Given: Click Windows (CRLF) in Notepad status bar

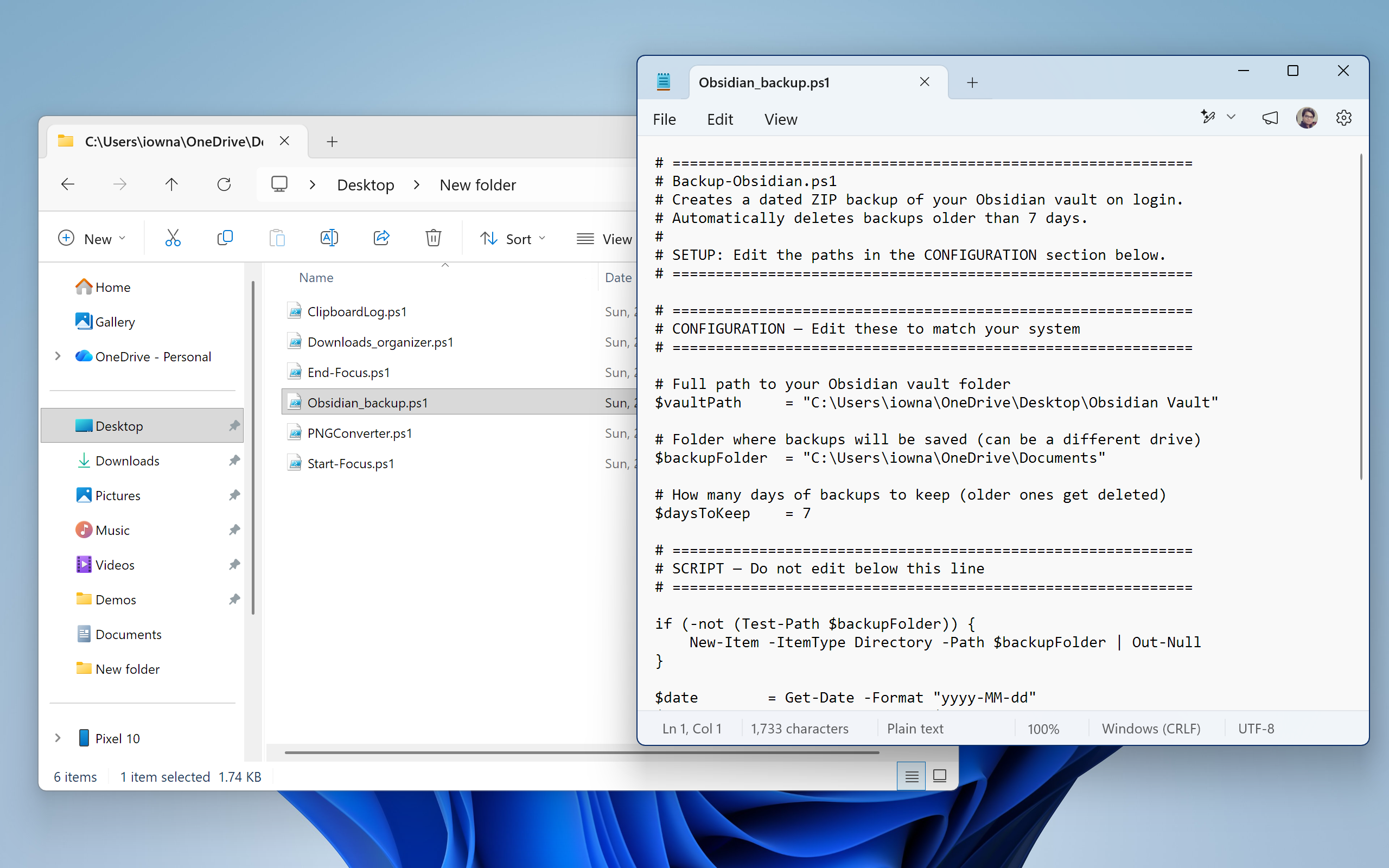Looking at the screenshot, I should [1151, 729].
